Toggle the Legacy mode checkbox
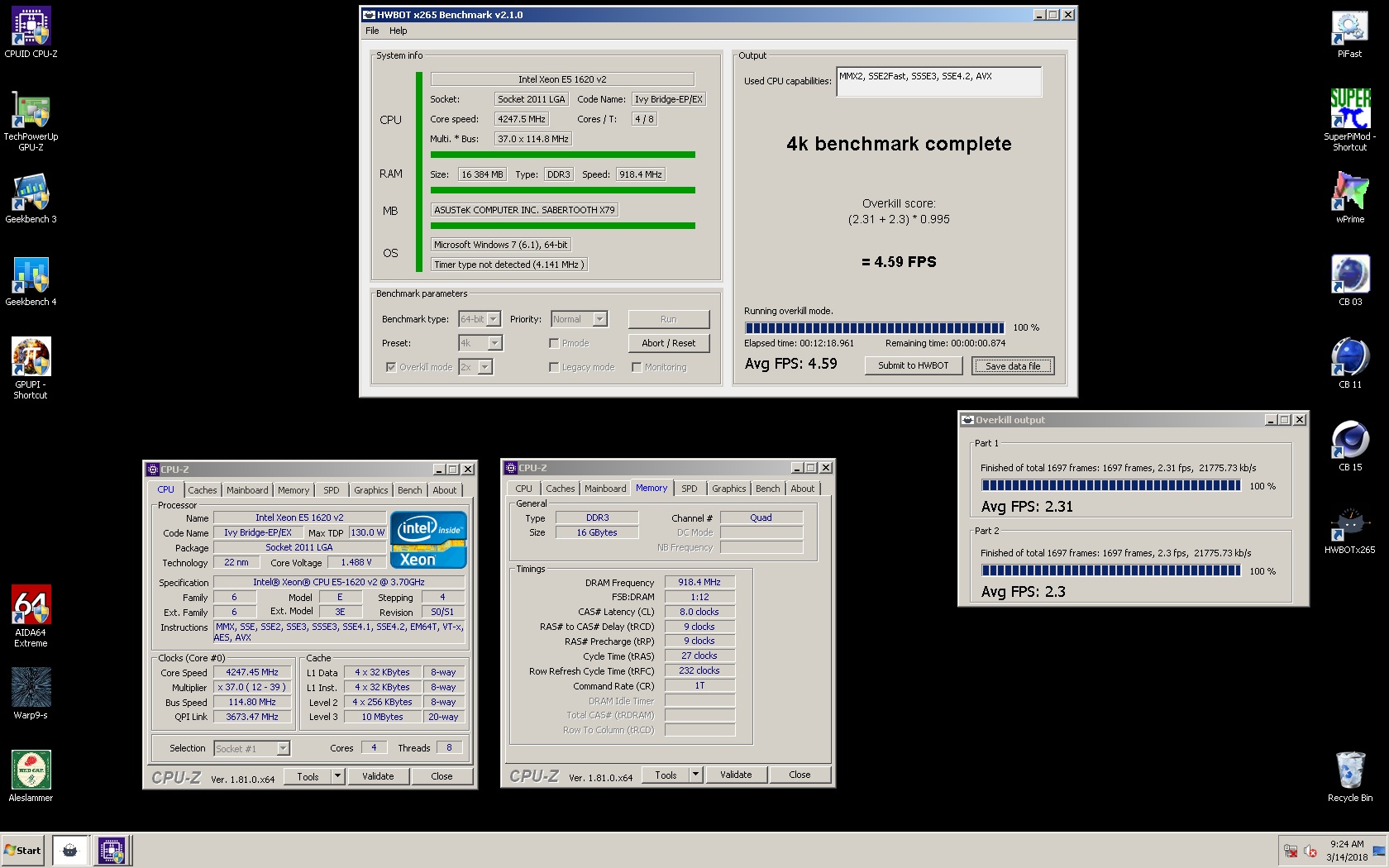Viewport: 1389px width, 868px height. [554, 367]
